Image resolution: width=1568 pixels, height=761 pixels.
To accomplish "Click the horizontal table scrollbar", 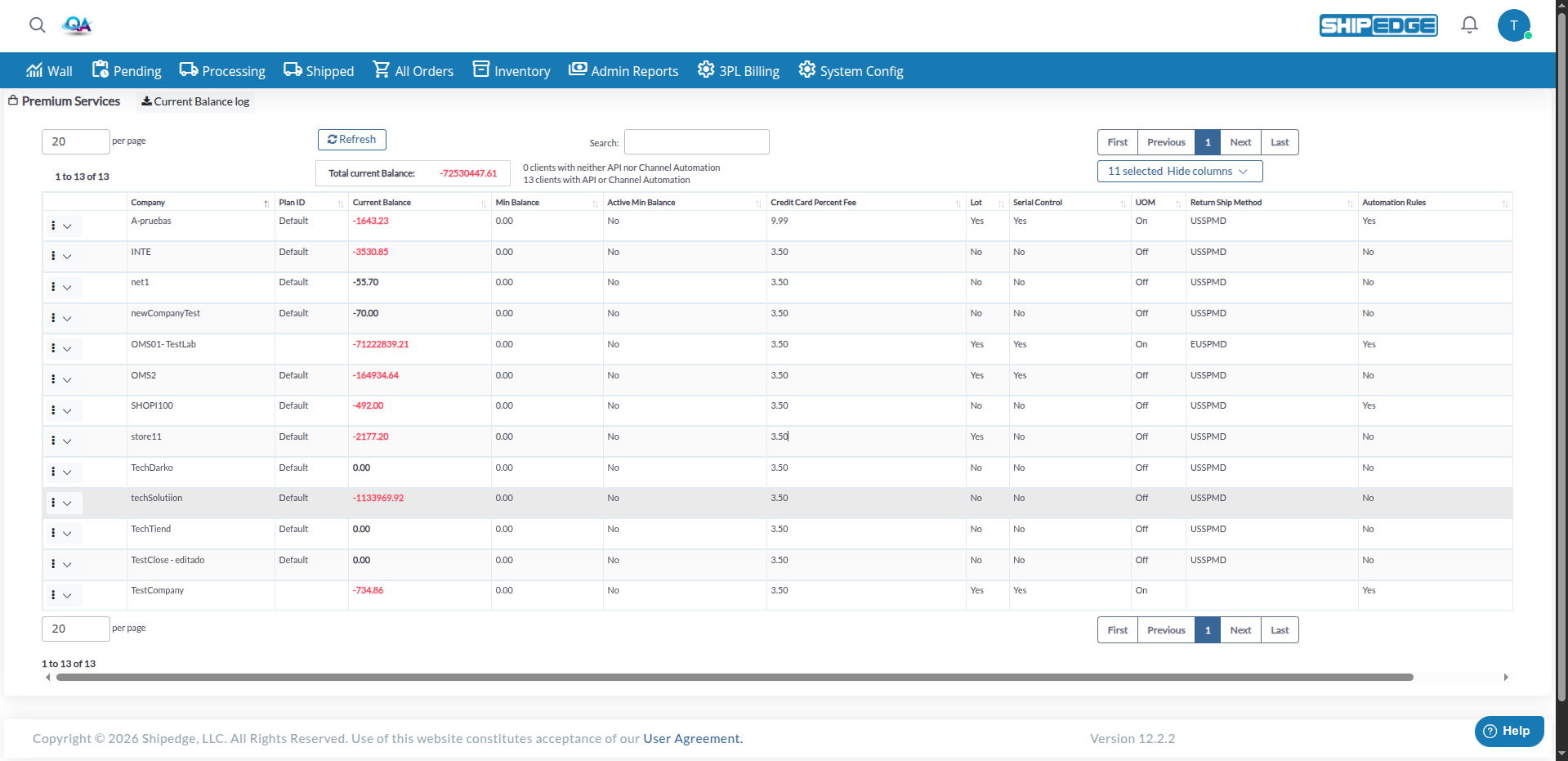I will [734, 678].
